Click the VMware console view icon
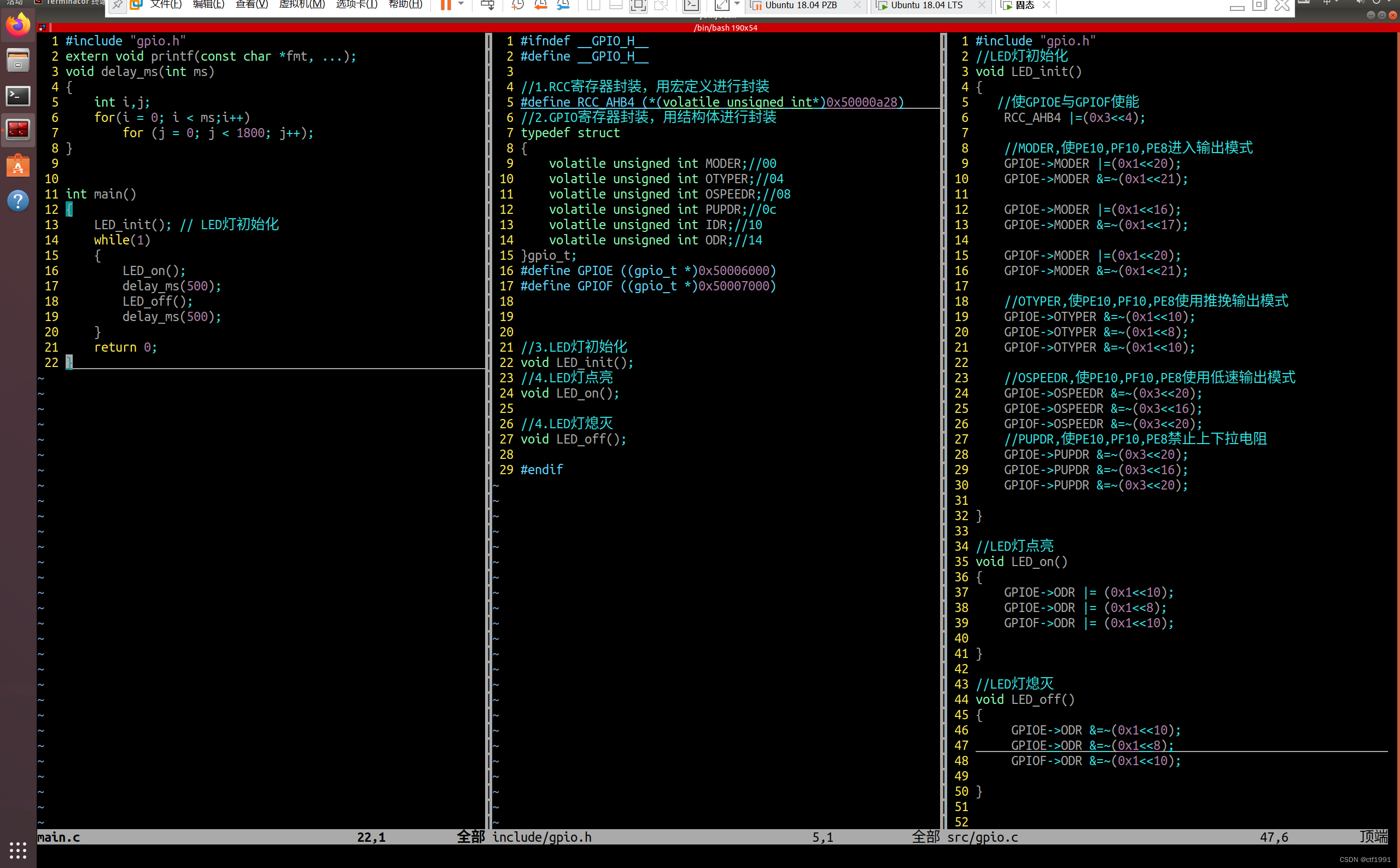The height and width of the screenshot is (868, 1400). [x=691, y=5]
